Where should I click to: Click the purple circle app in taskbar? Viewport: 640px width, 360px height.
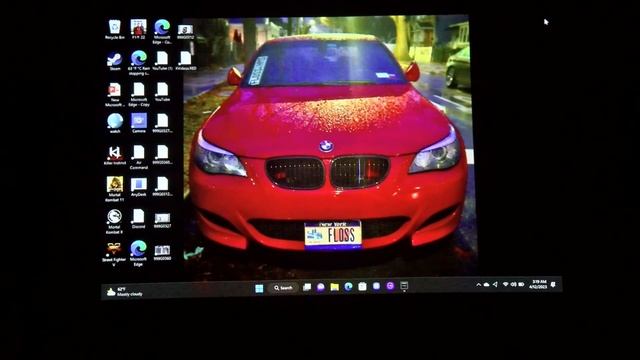coord(390,286)
